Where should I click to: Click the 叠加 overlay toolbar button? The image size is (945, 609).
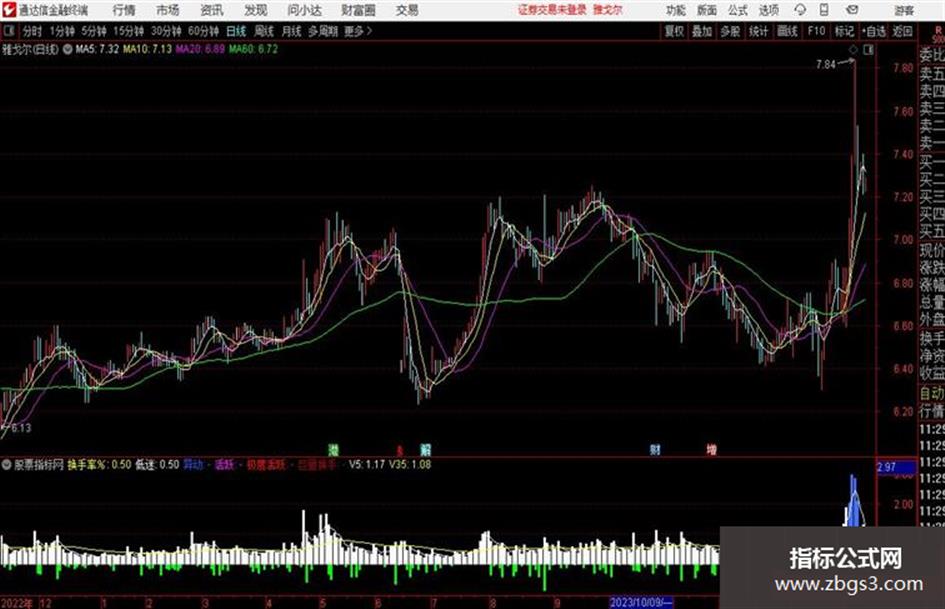click(702, 31)
